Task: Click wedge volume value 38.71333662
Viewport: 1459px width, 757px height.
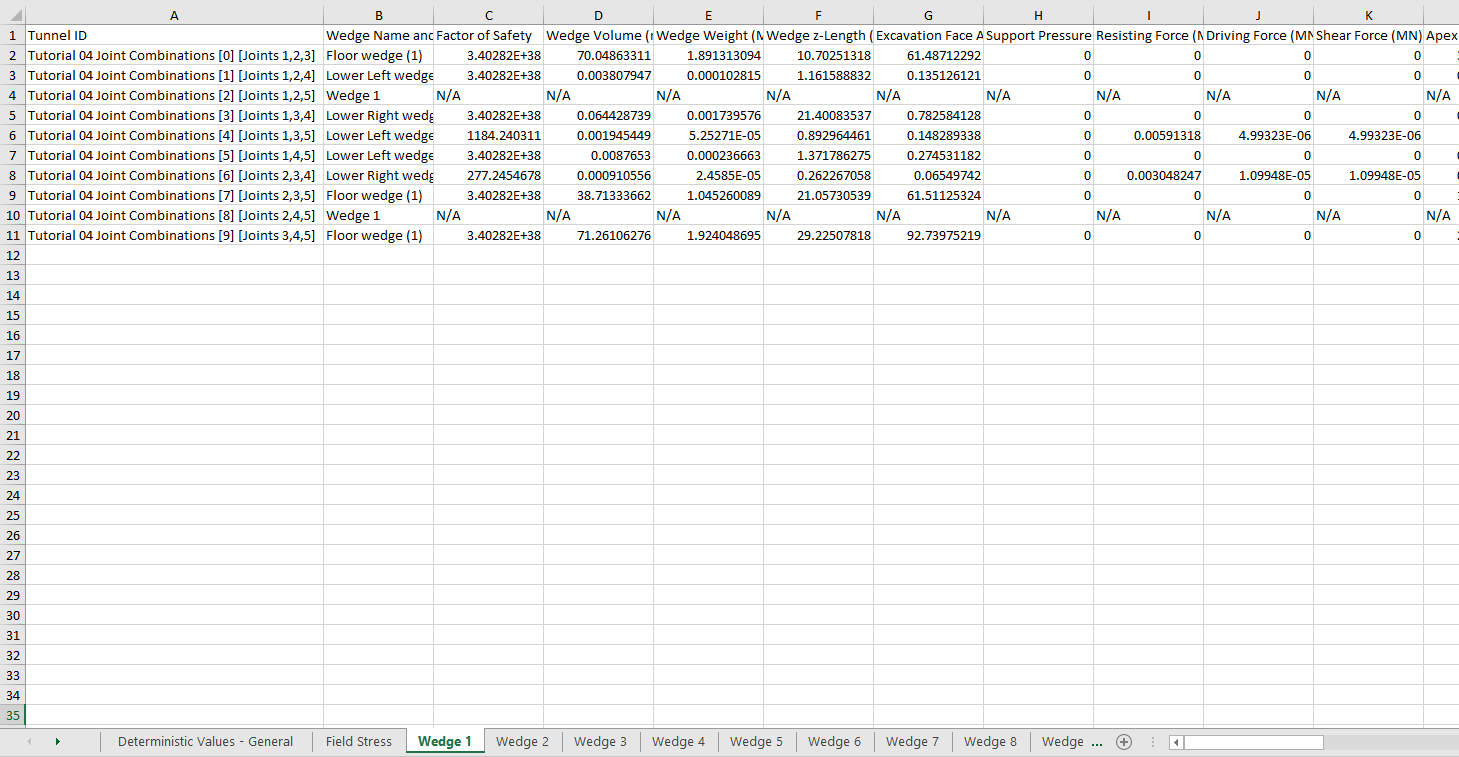Action: coord(598,195)
